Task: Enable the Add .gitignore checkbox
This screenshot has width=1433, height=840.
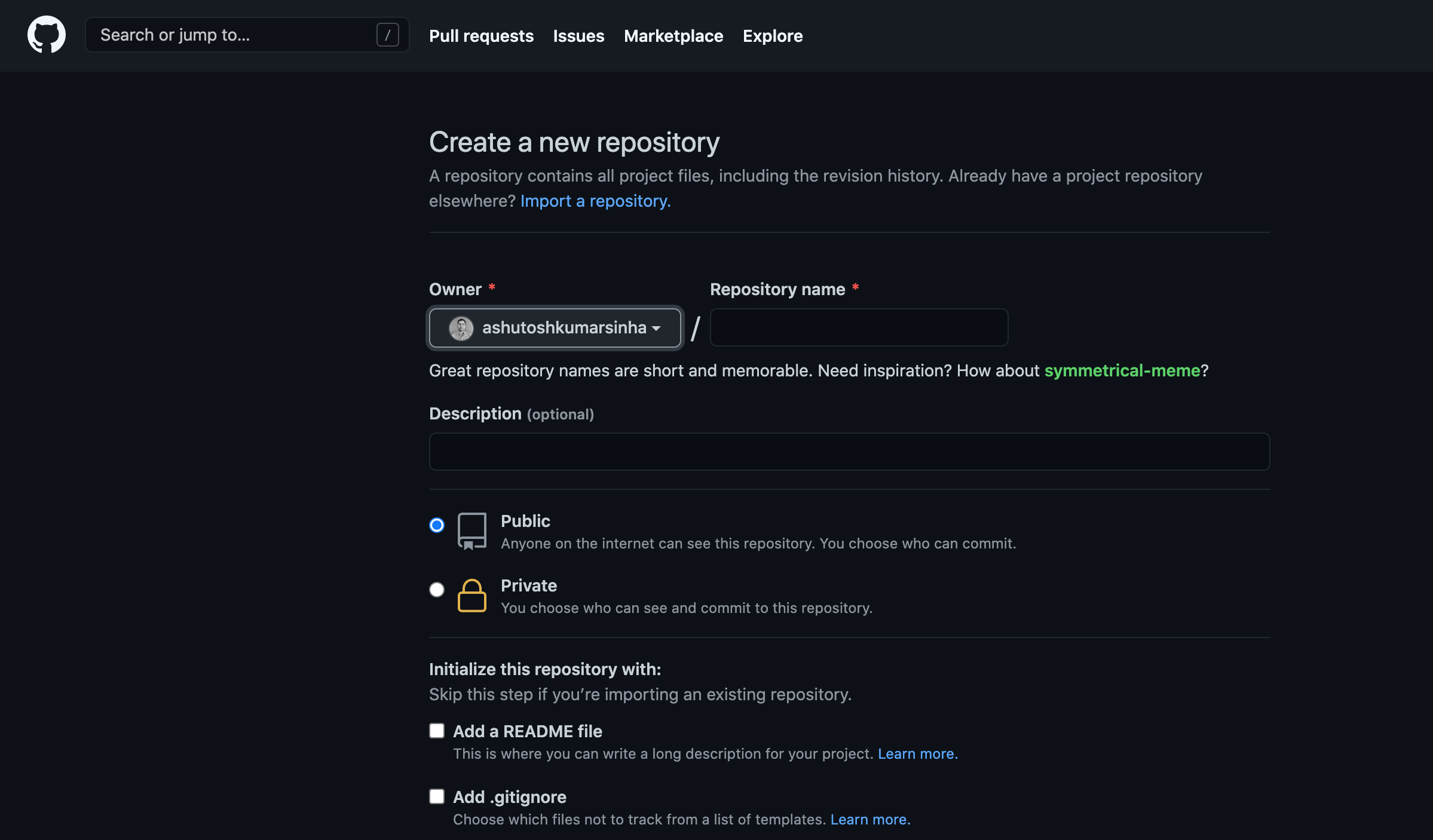Action: point(437,796)
